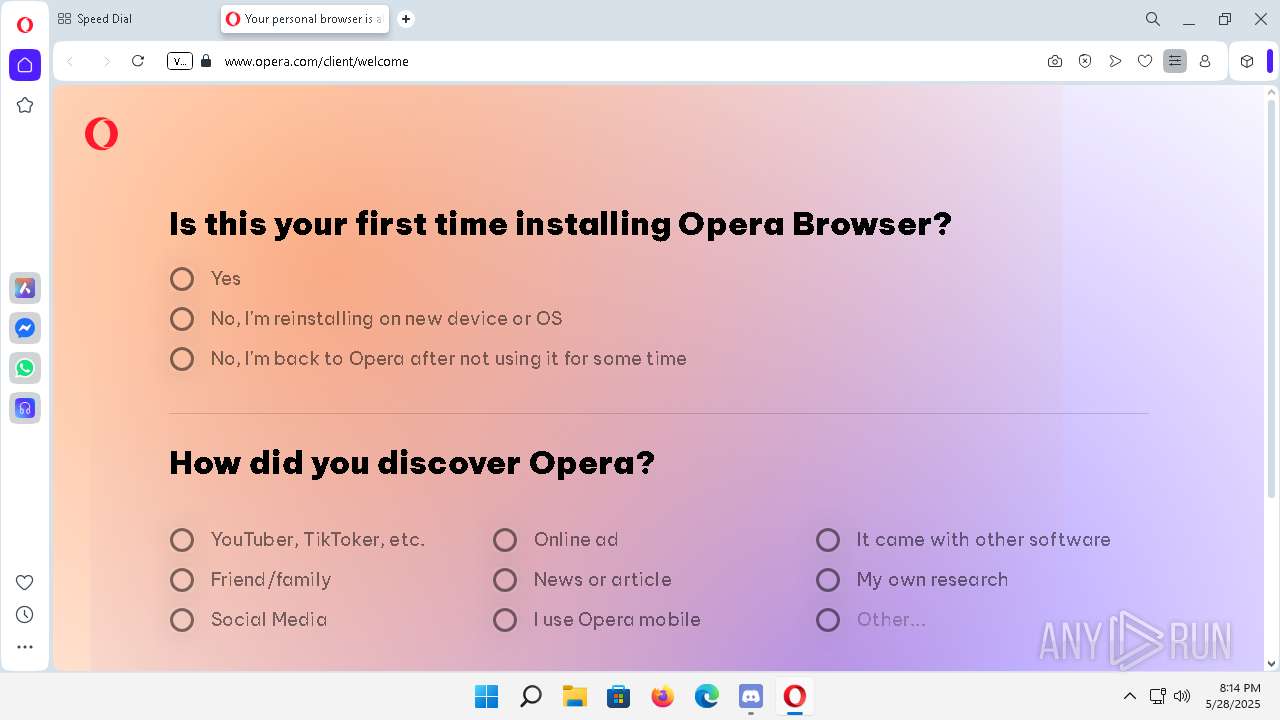1280x720 pixels.
Task: Launch Aria AI from the sidebar
Action: [x=25, y=288]
